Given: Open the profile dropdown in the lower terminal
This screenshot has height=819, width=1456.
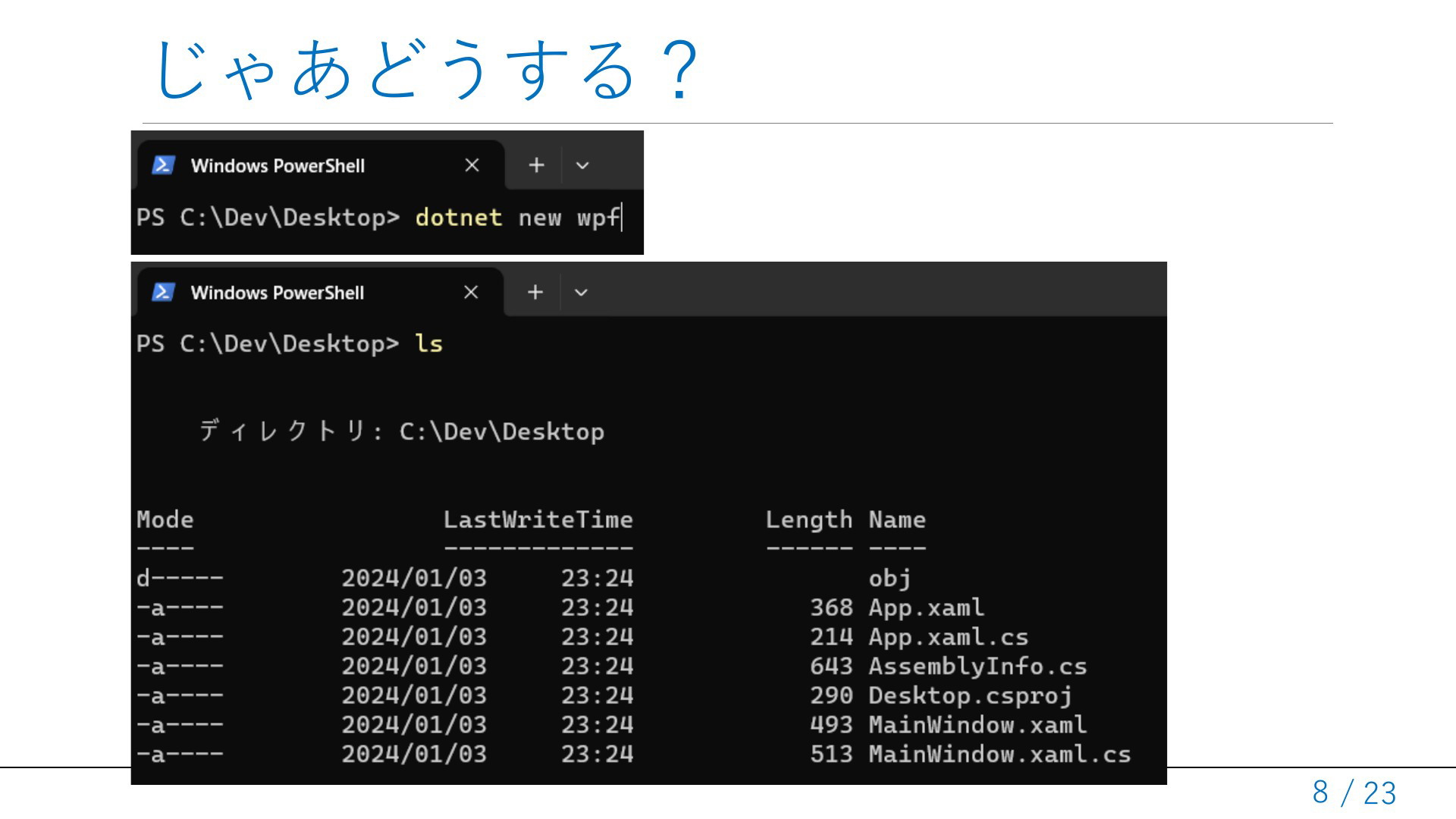Looking at the screenshot, I should pos(581,293).
